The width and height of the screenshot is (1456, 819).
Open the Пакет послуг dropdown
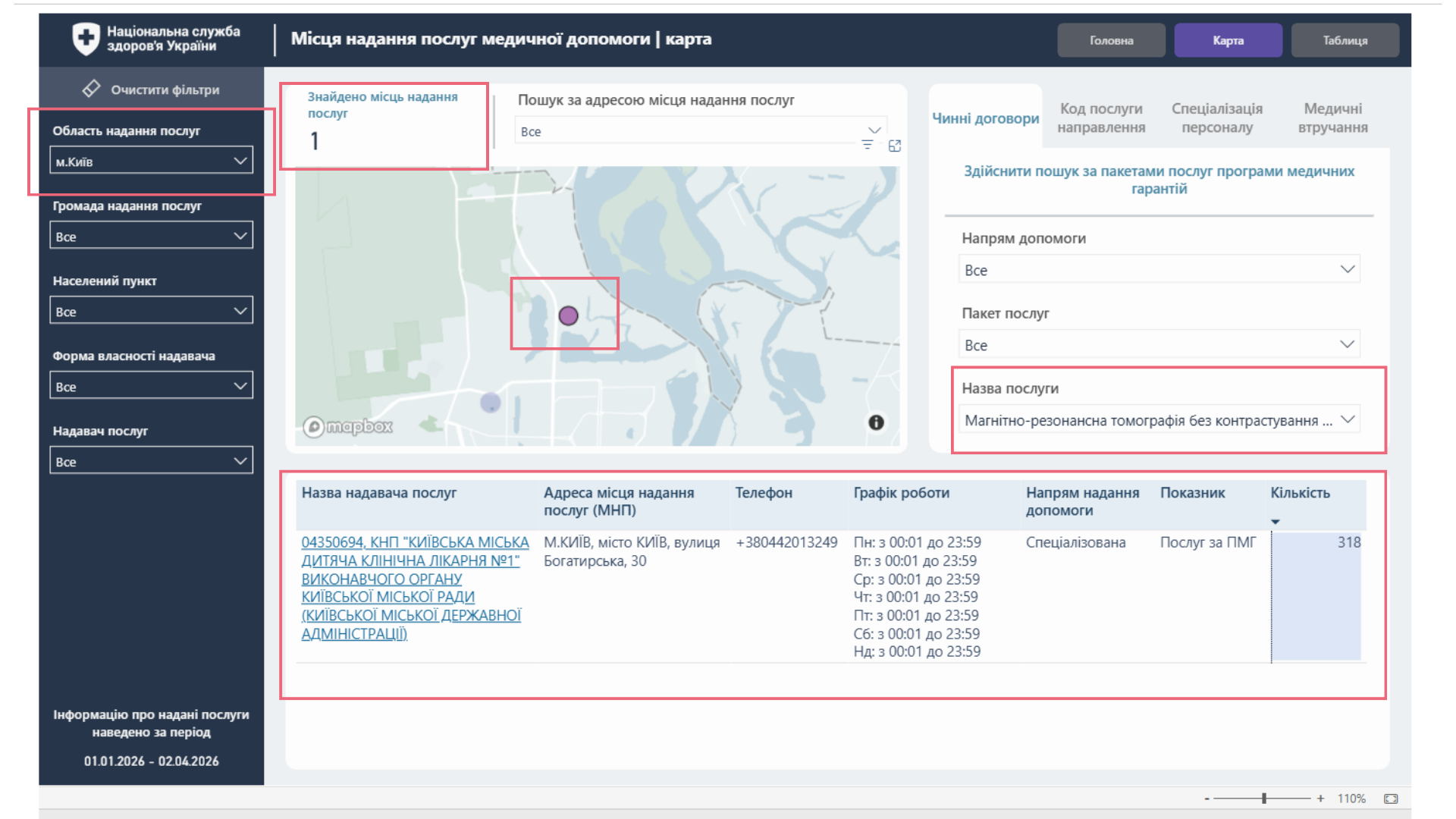(1159, 345)
